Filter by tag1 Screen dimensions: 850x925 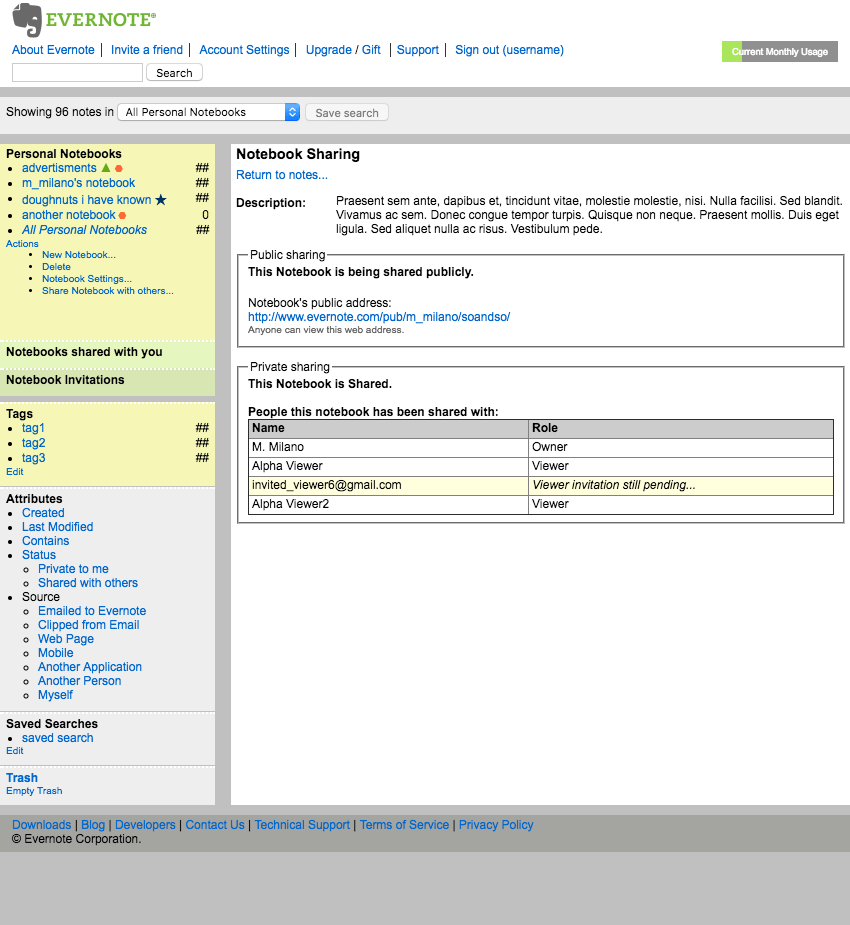pos(33,428)
